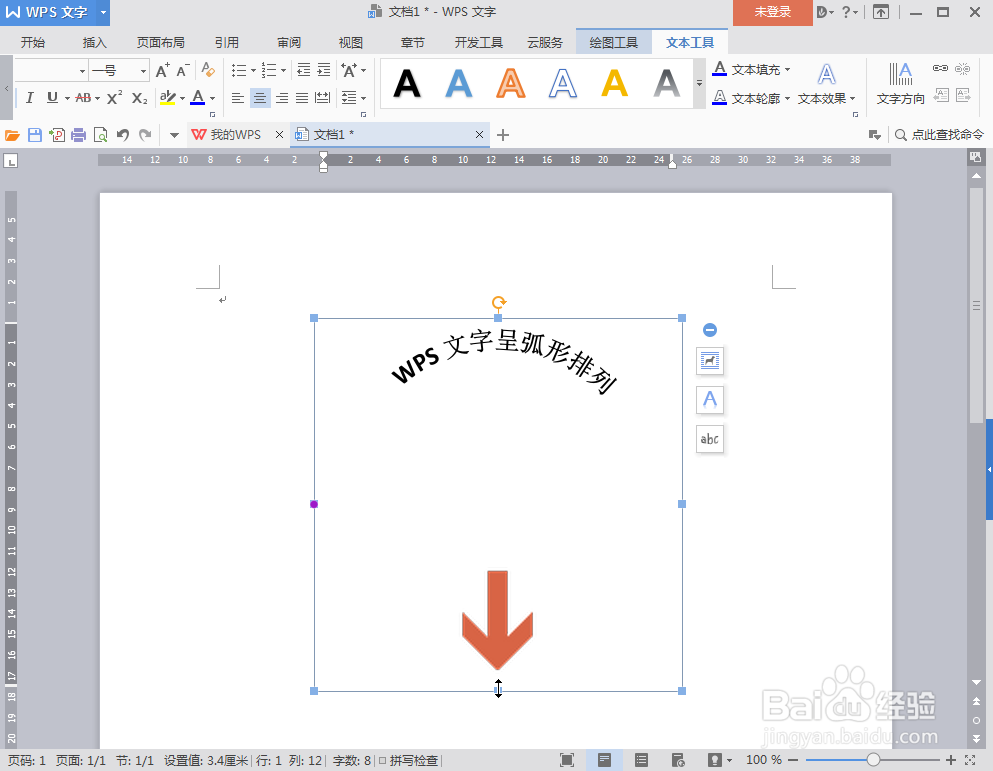Close the 文档1 document tab
This screenshot has width=993, height=771.
coord(479,135)
